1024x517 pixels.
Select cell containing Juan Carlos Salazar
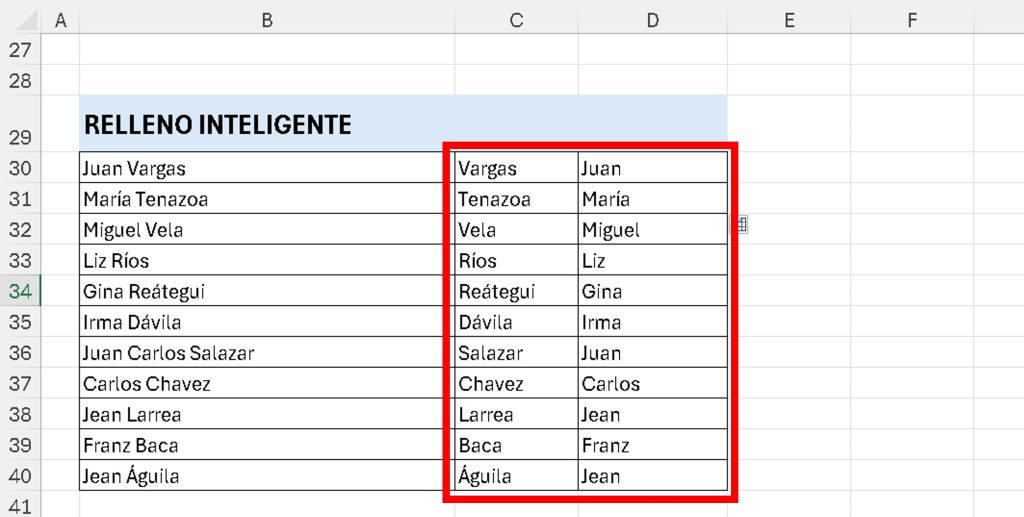(x=261, y=352)
